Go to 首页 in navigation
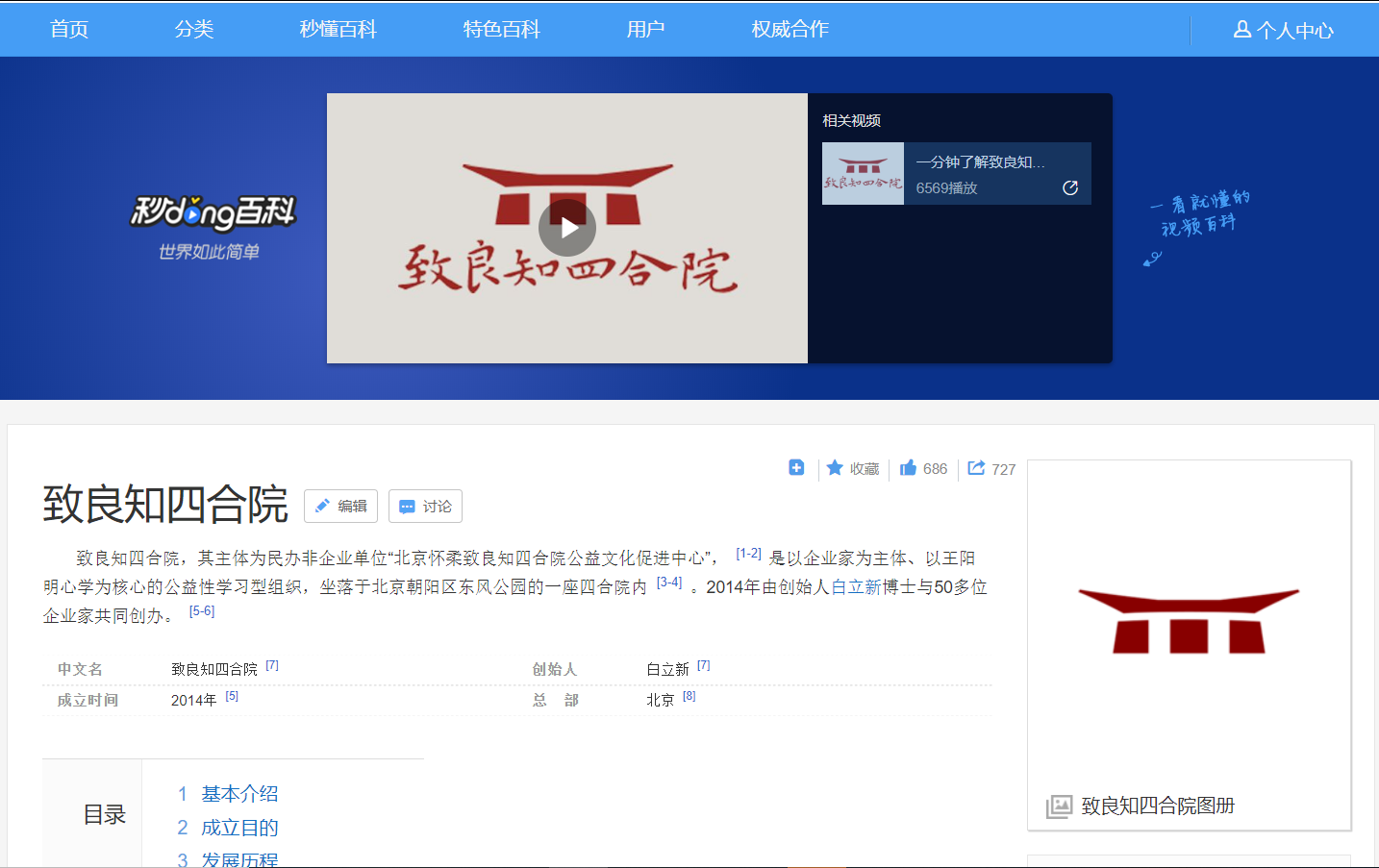 [x=69, y=29]
